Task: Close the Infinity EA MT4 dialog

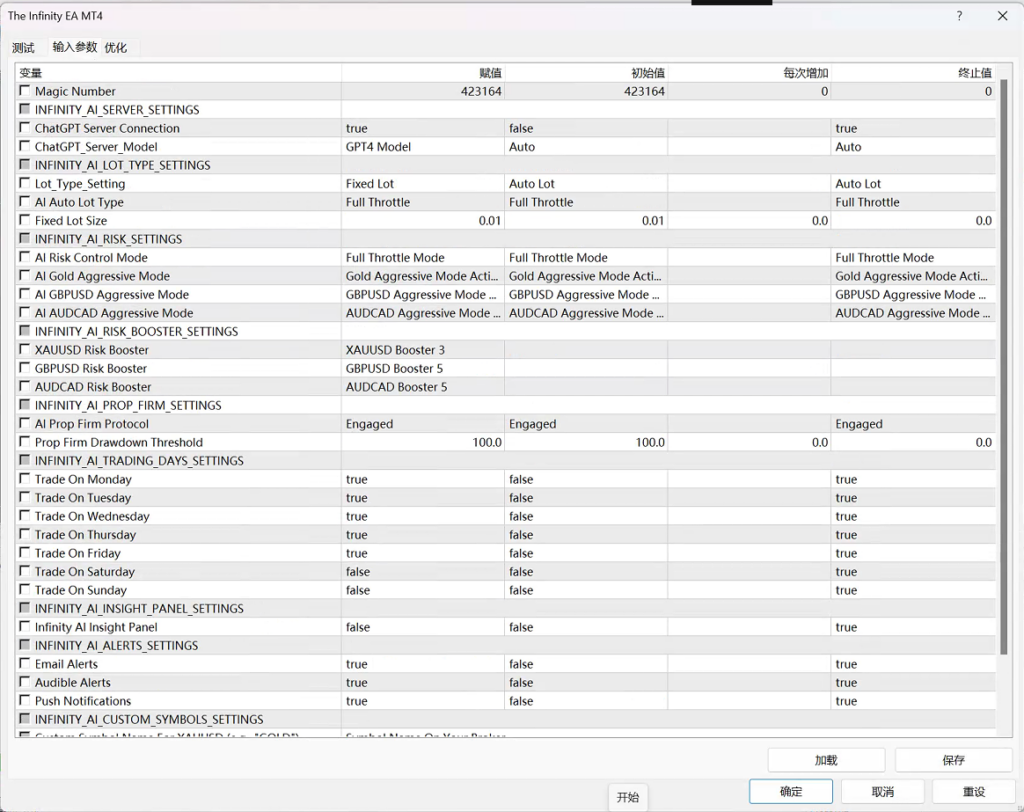Action: pyautogui.click(x=1002, y=16)
